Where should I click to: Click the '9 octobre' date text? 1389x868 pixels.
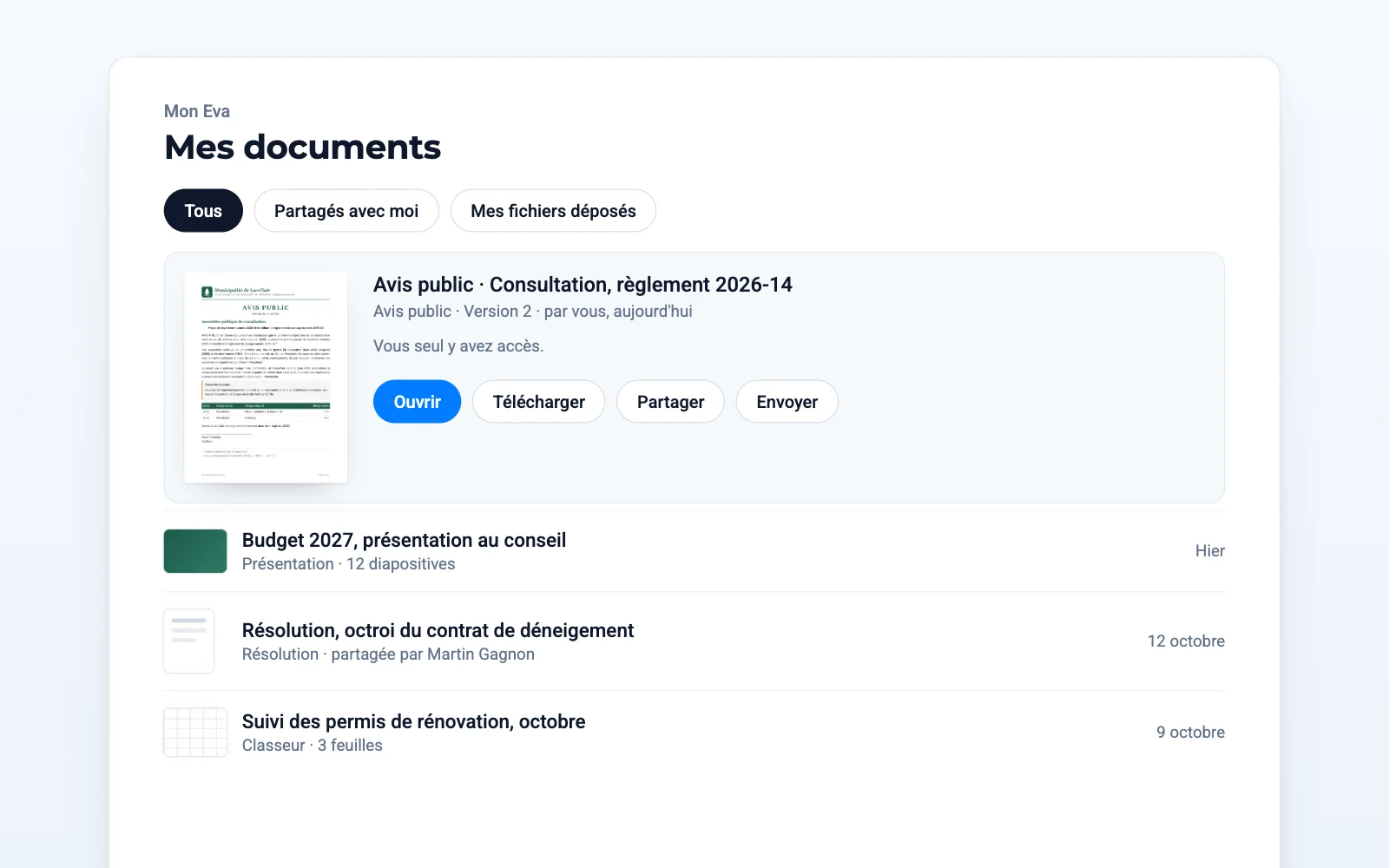pos(1190,733)
